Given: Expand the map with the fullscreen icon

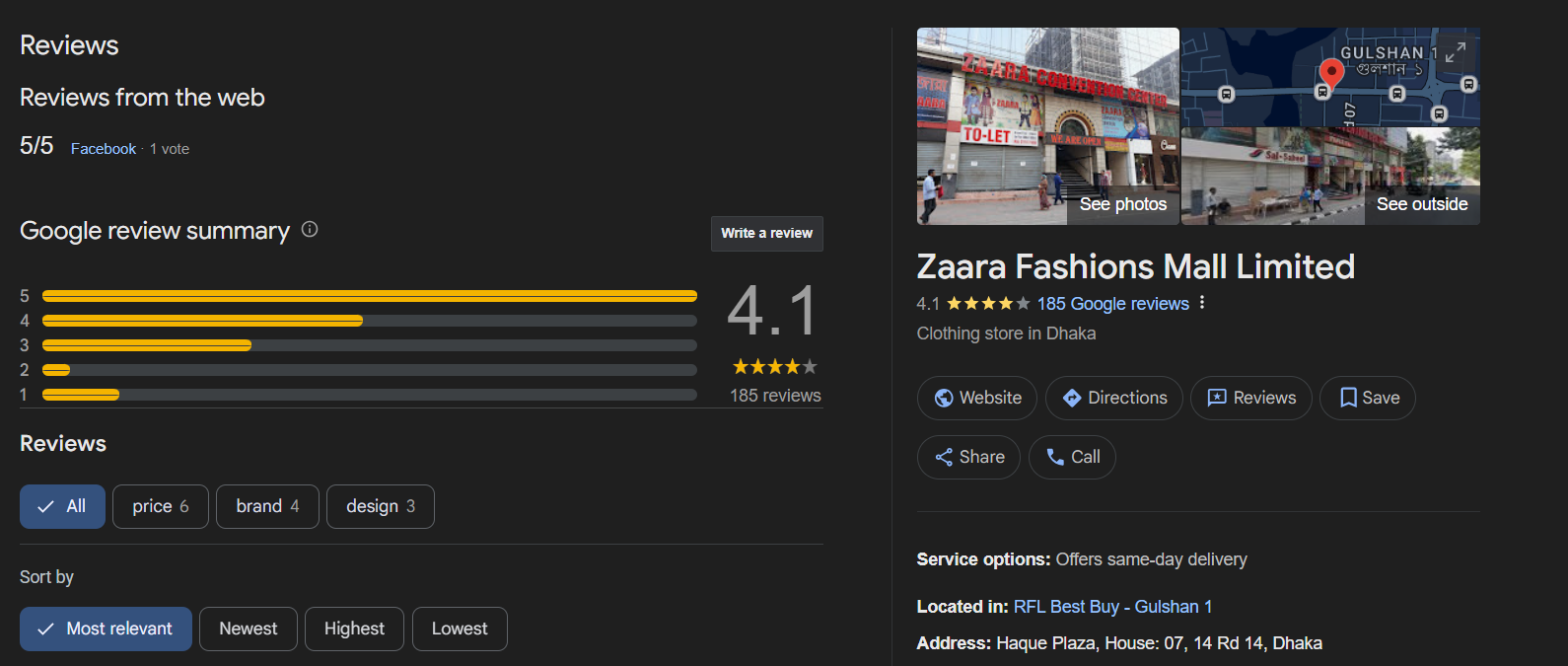Looking at the screenshot, I should click(x=1455, y=52).
